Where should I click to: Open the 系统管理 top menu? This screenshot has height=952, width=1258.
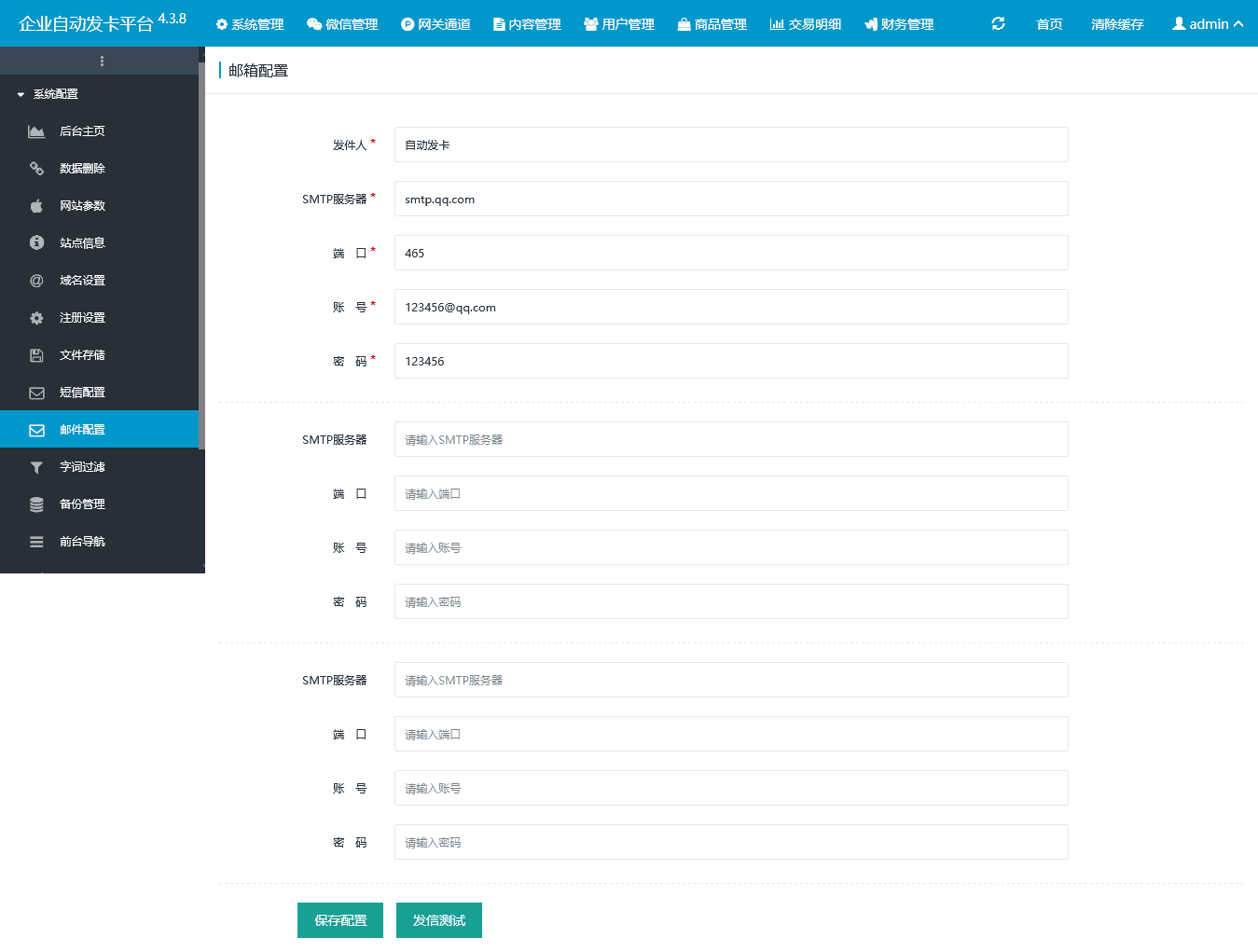click(x=250, y=24)
